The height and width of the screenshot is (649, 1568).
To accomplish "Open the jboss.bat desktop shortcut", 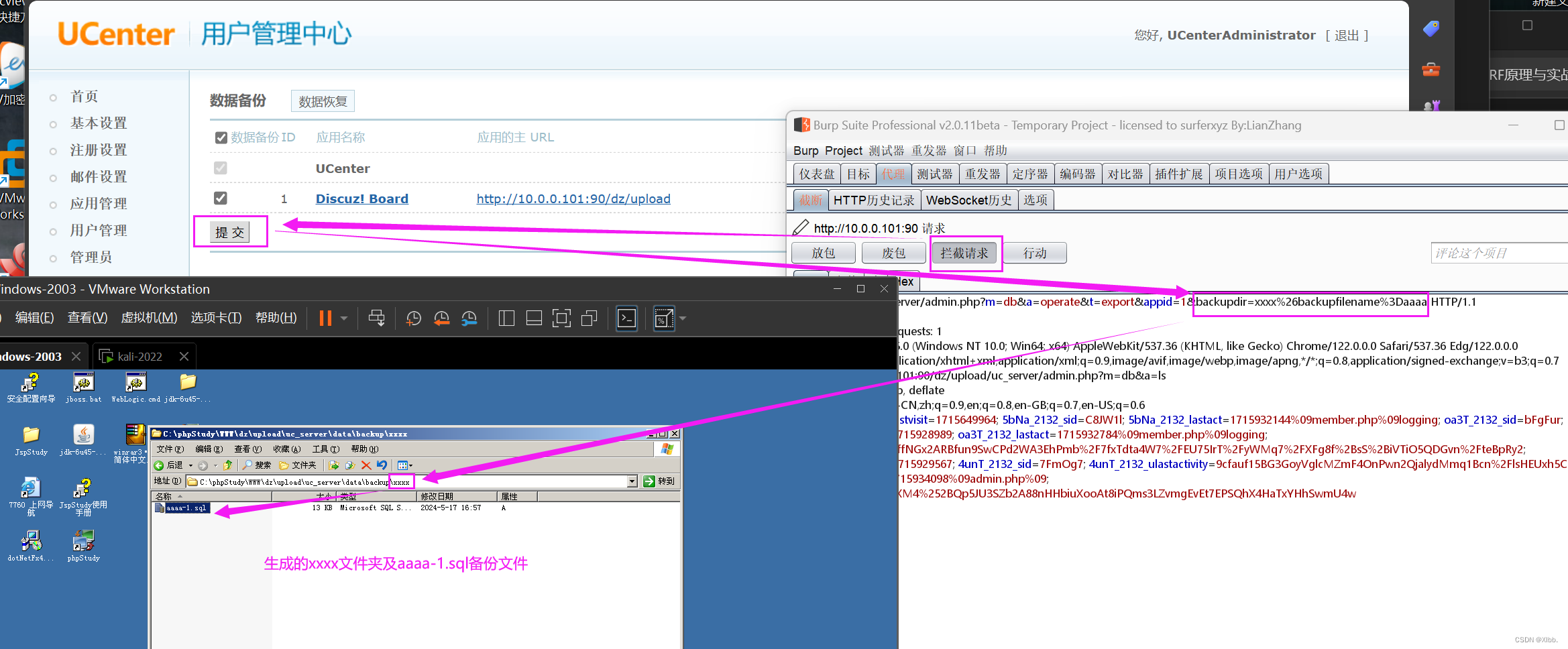I will 83,388.
